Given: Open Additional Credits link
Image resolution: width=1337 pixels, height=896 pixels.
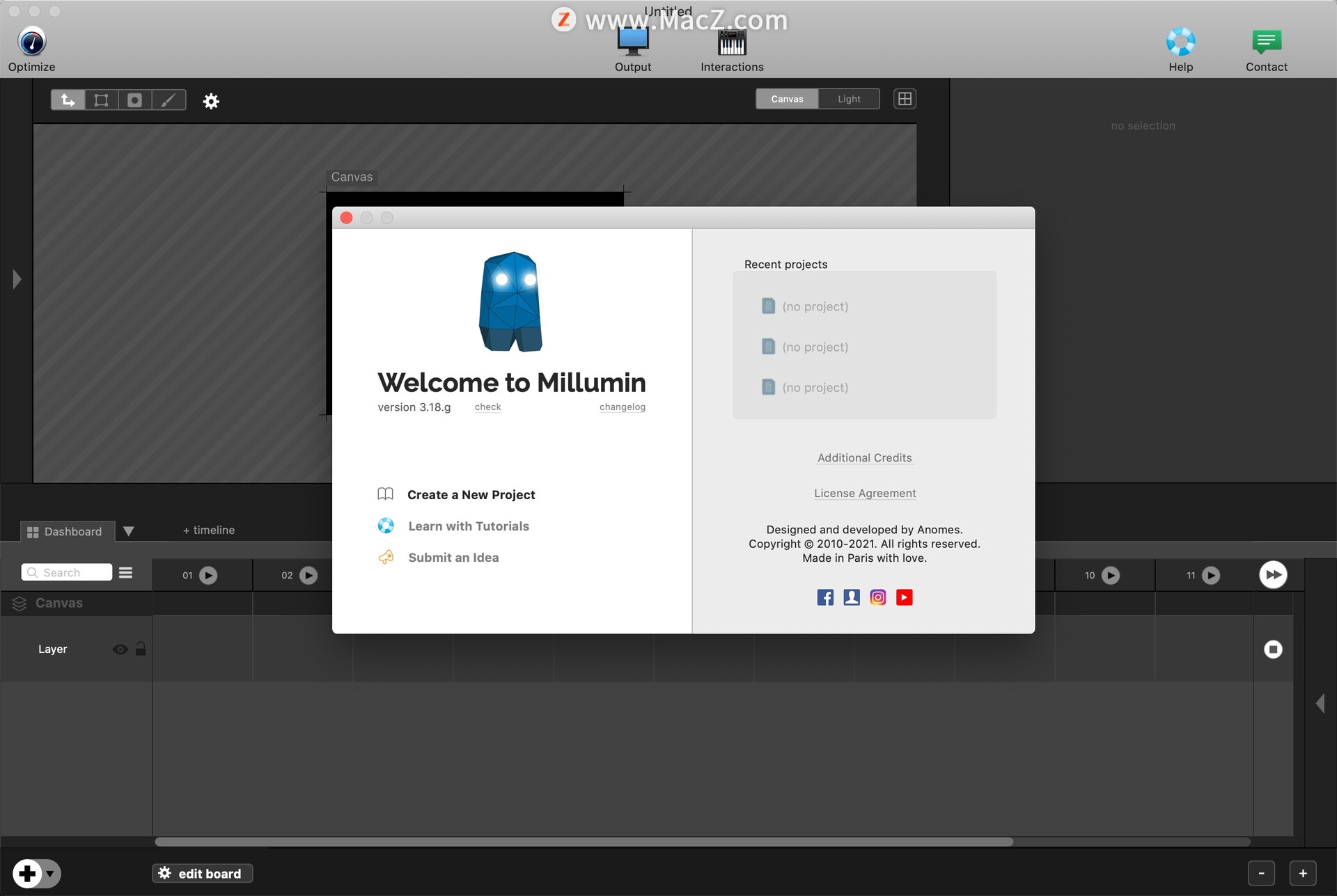Looking at the screenshot, I should [864, 458].
